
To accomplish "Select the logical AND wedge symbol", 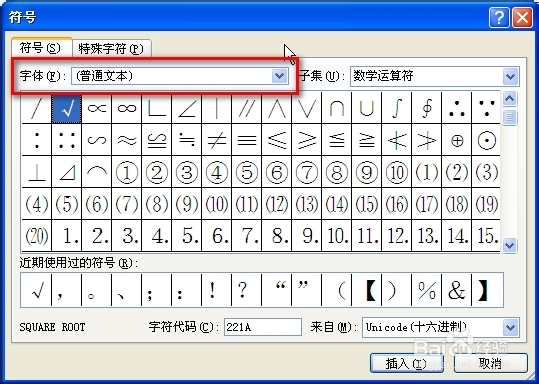I will click(x=276, y=109).
